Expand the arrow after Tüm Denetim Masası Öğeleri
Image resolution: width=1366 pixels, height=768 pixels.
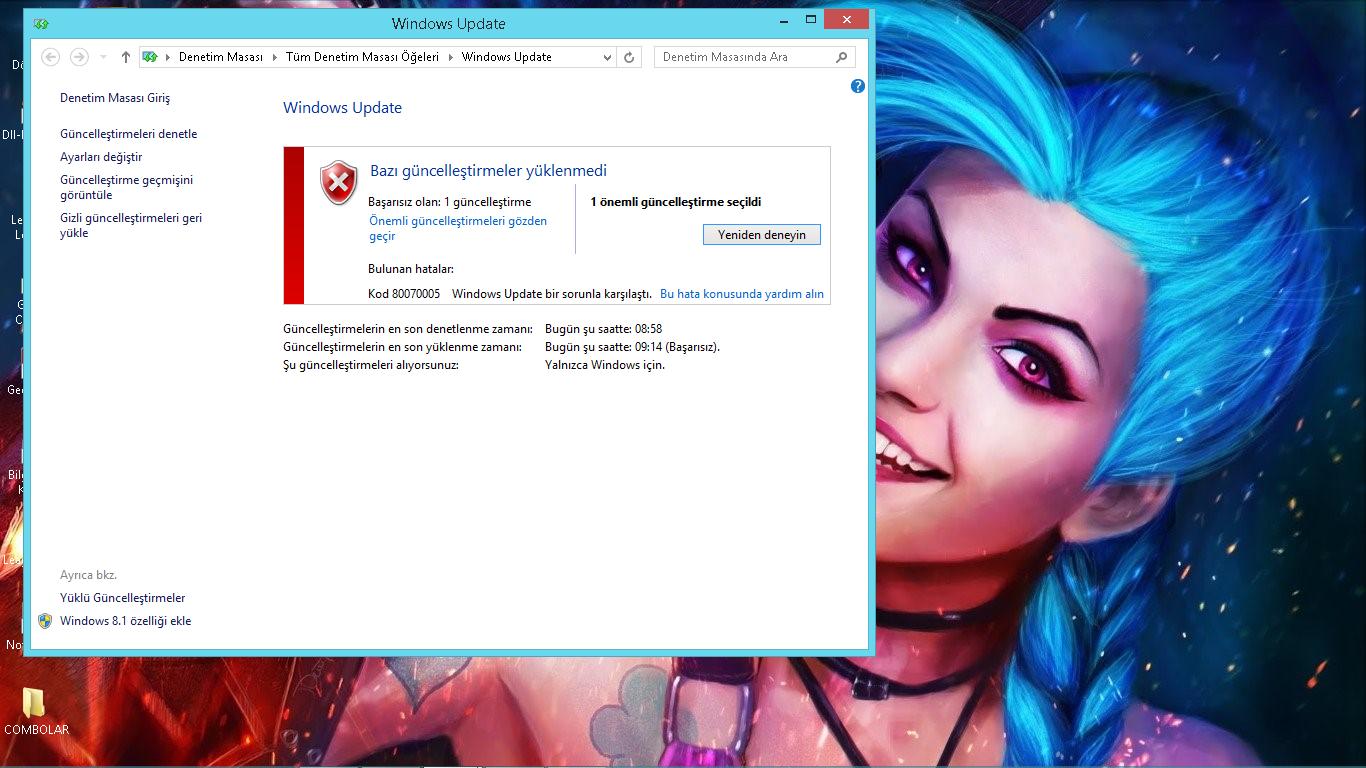pyautogui.click(x=450, y=57)
